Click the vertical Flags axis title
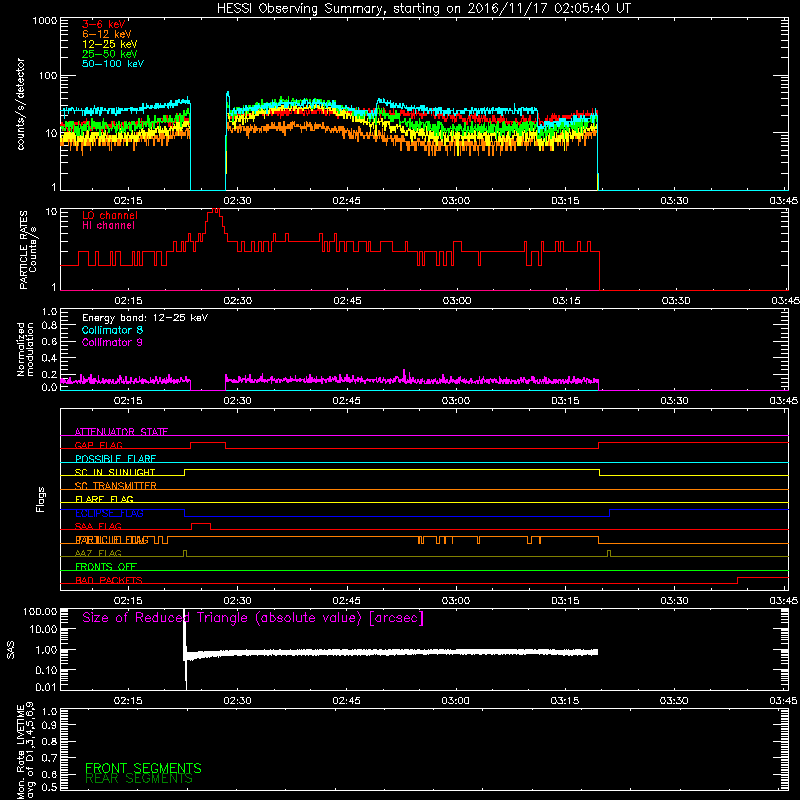This screenshot has width=800, height=800. [41, 499]
